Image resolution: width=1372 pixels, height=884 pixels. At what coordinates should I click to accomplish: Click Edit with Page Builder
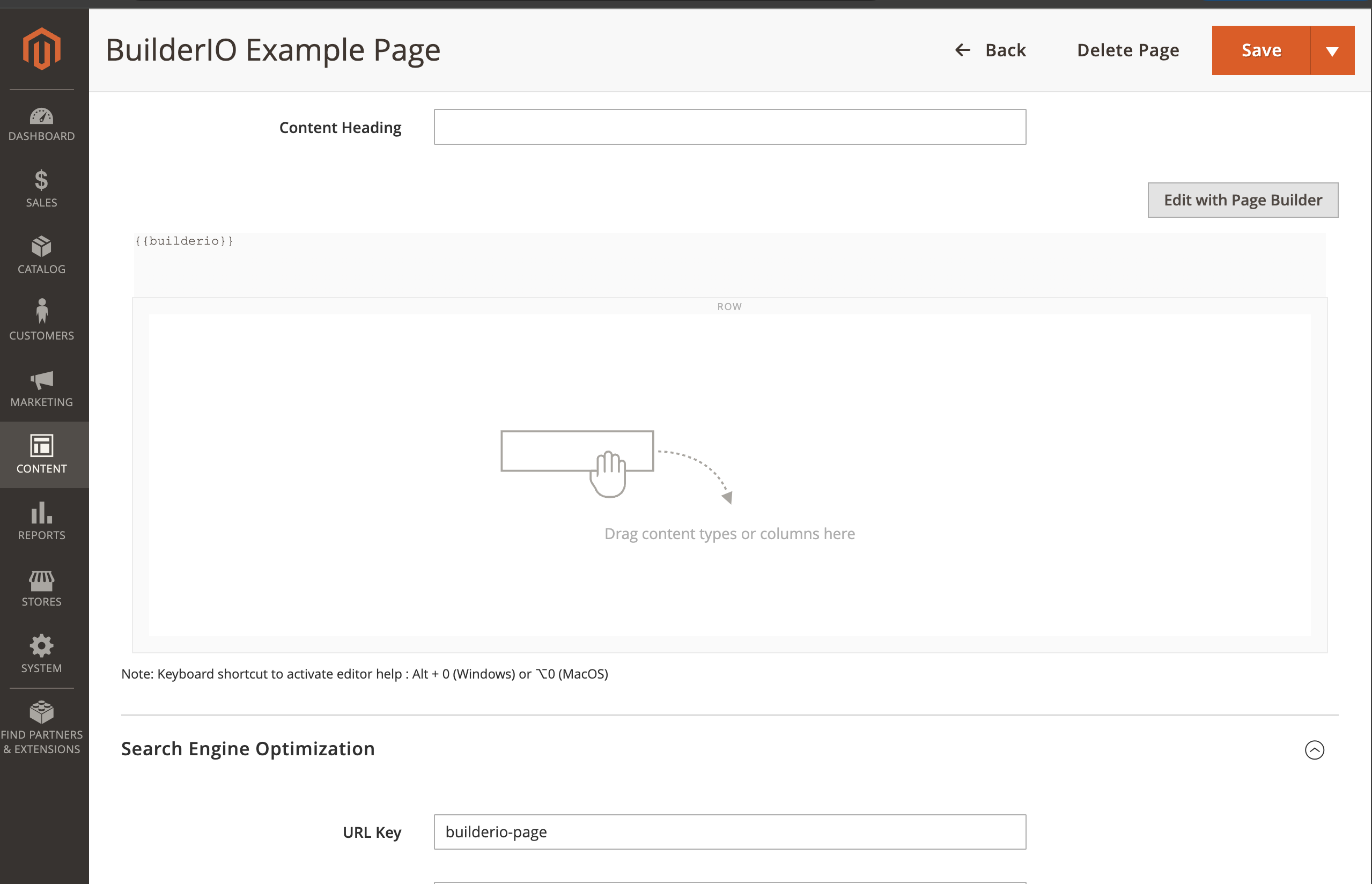click(1242, 200)
